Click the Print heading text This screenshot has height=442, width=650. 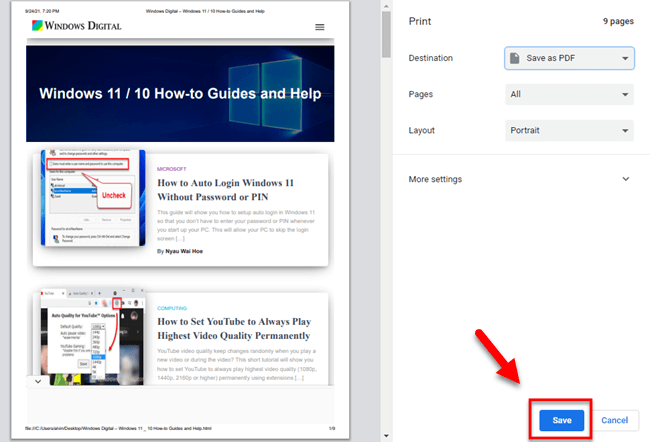click(420, 21)
